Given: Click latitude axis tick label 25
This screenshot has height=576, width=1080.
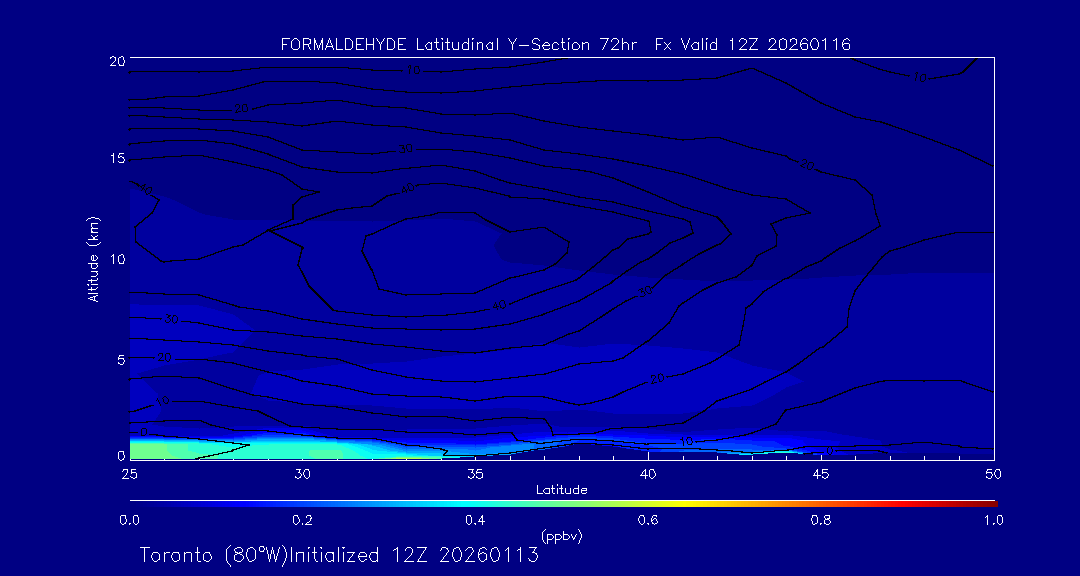Looking at the screenshot, I should (129, 474).
